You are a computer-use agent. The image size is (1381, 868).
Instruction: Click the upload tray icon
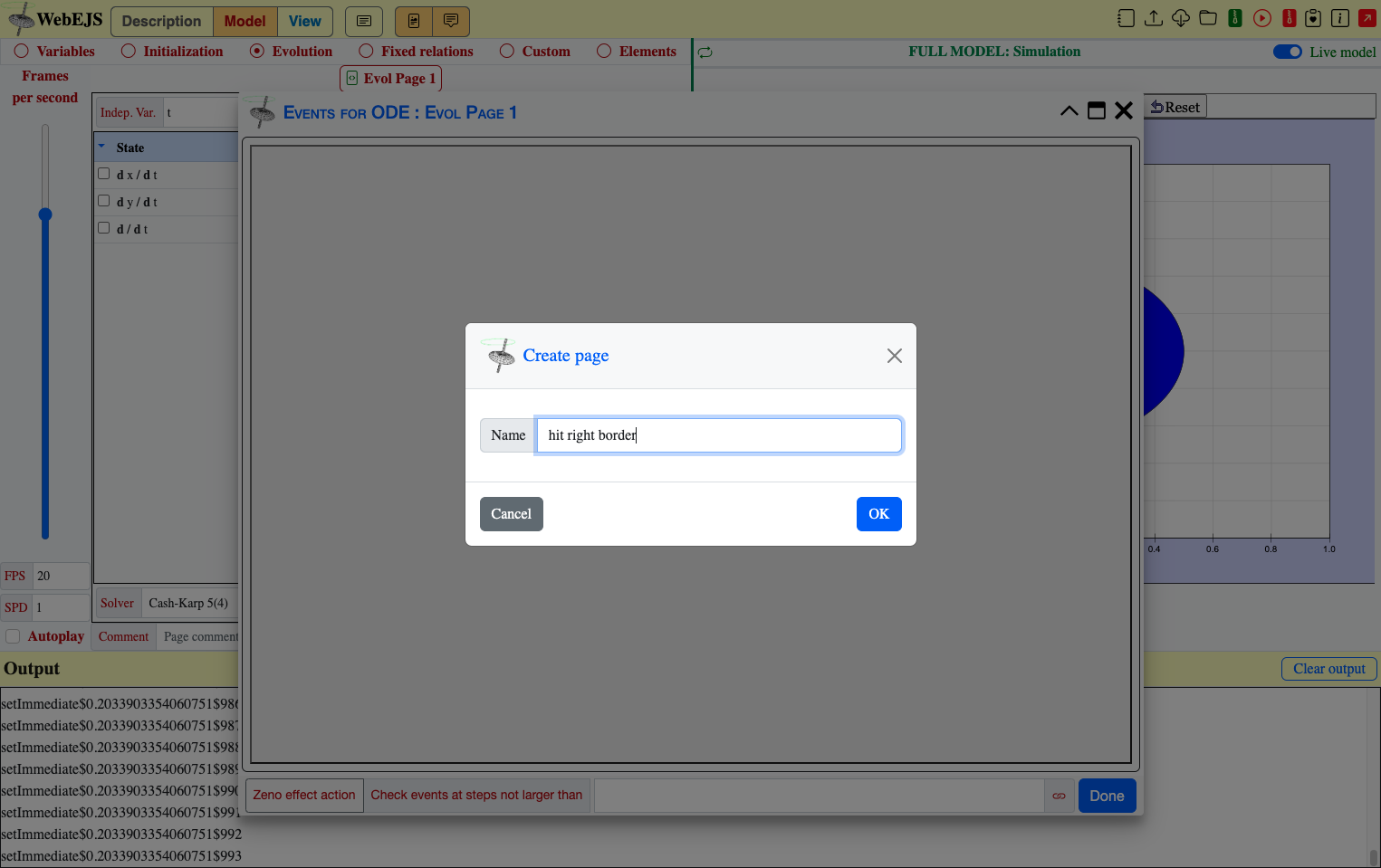(1154, 18)
